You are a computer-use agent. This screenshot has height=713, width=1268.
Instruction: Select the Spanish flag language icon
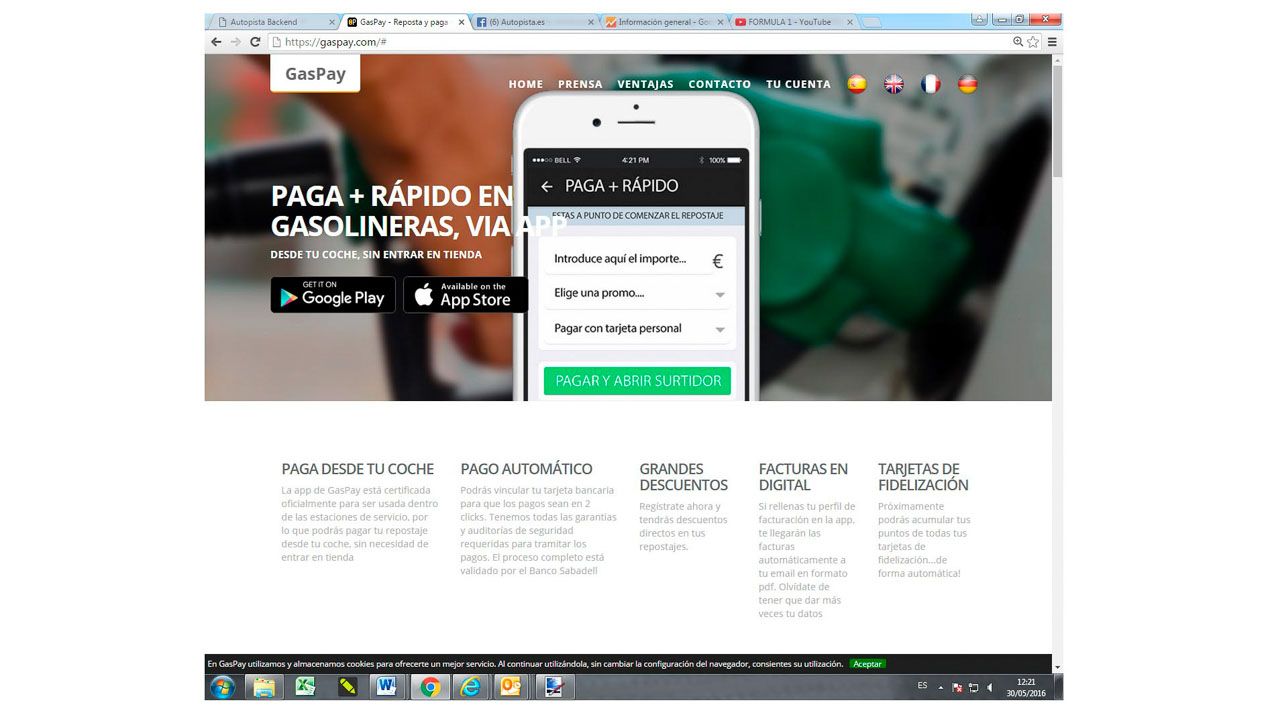(x=857, y=85)
